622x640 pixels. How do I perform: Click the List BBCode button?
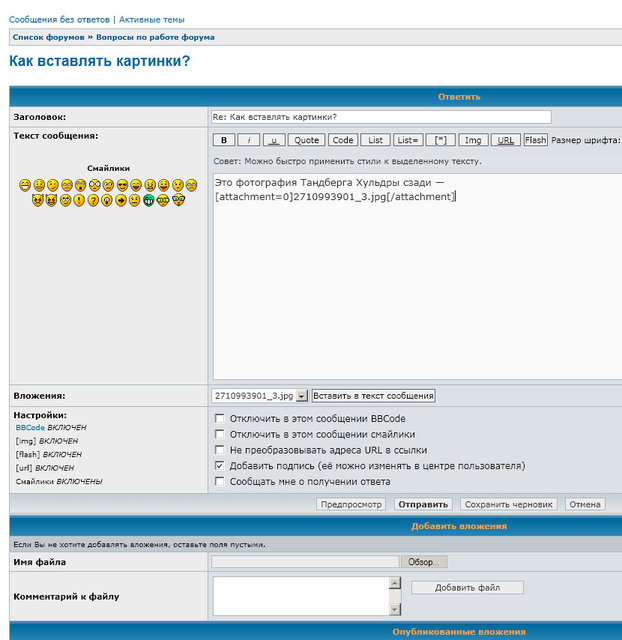click(375, 140)
